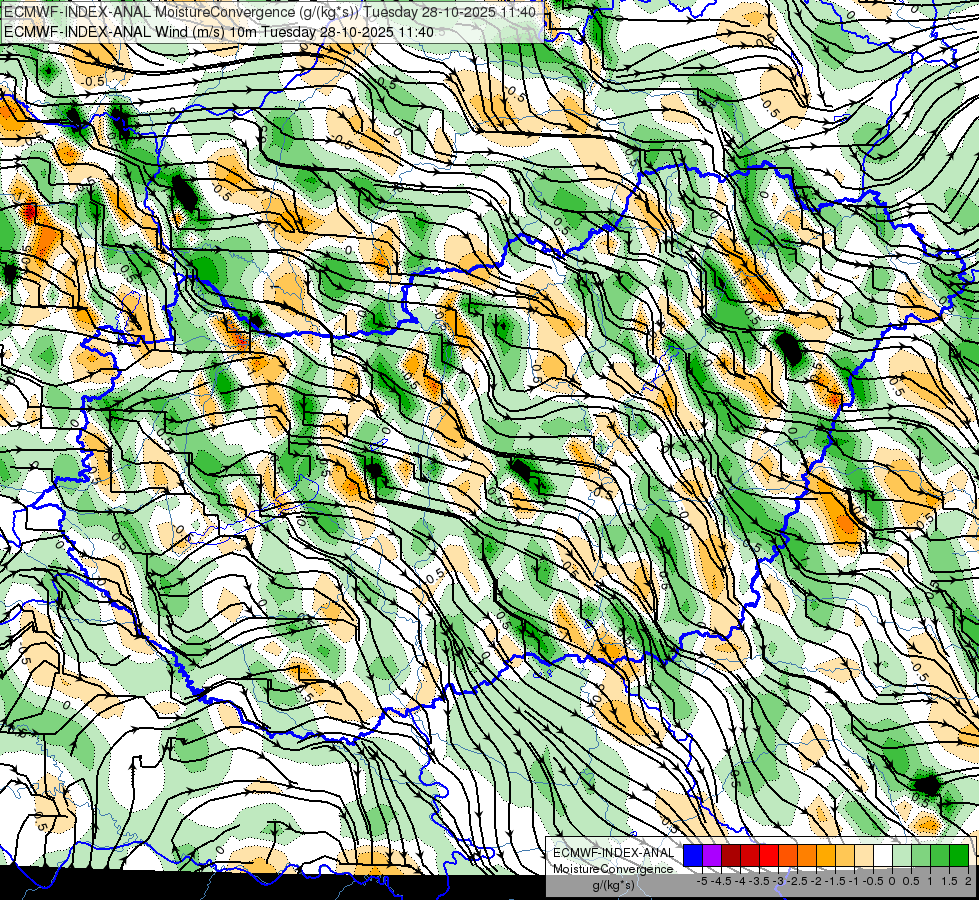Click the MoistureConvergence title line at top
Image resolution: width=979 pixels, height=900 pixels.
click(x=269, y=11)
